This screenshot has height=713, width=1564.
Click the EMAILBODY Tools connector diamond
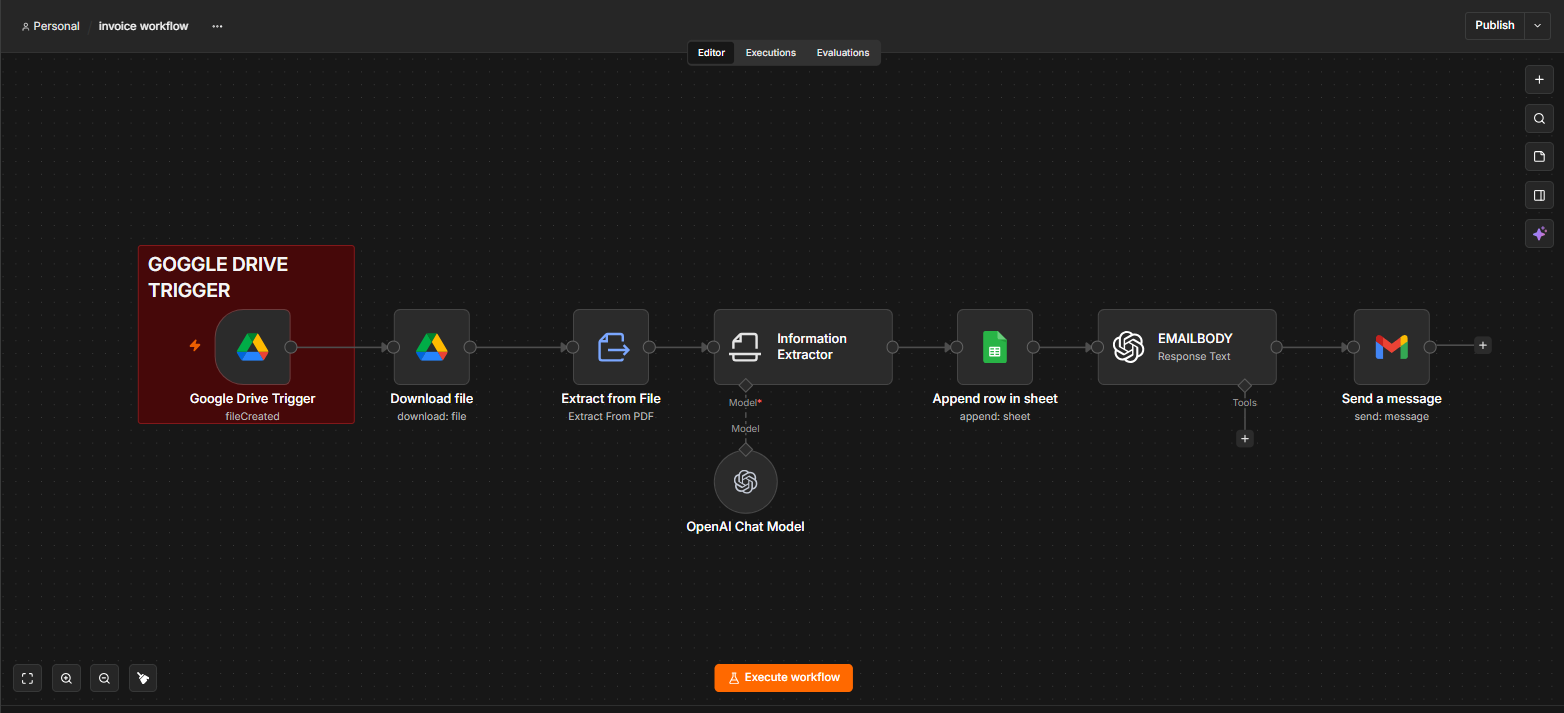[1245, 385]
